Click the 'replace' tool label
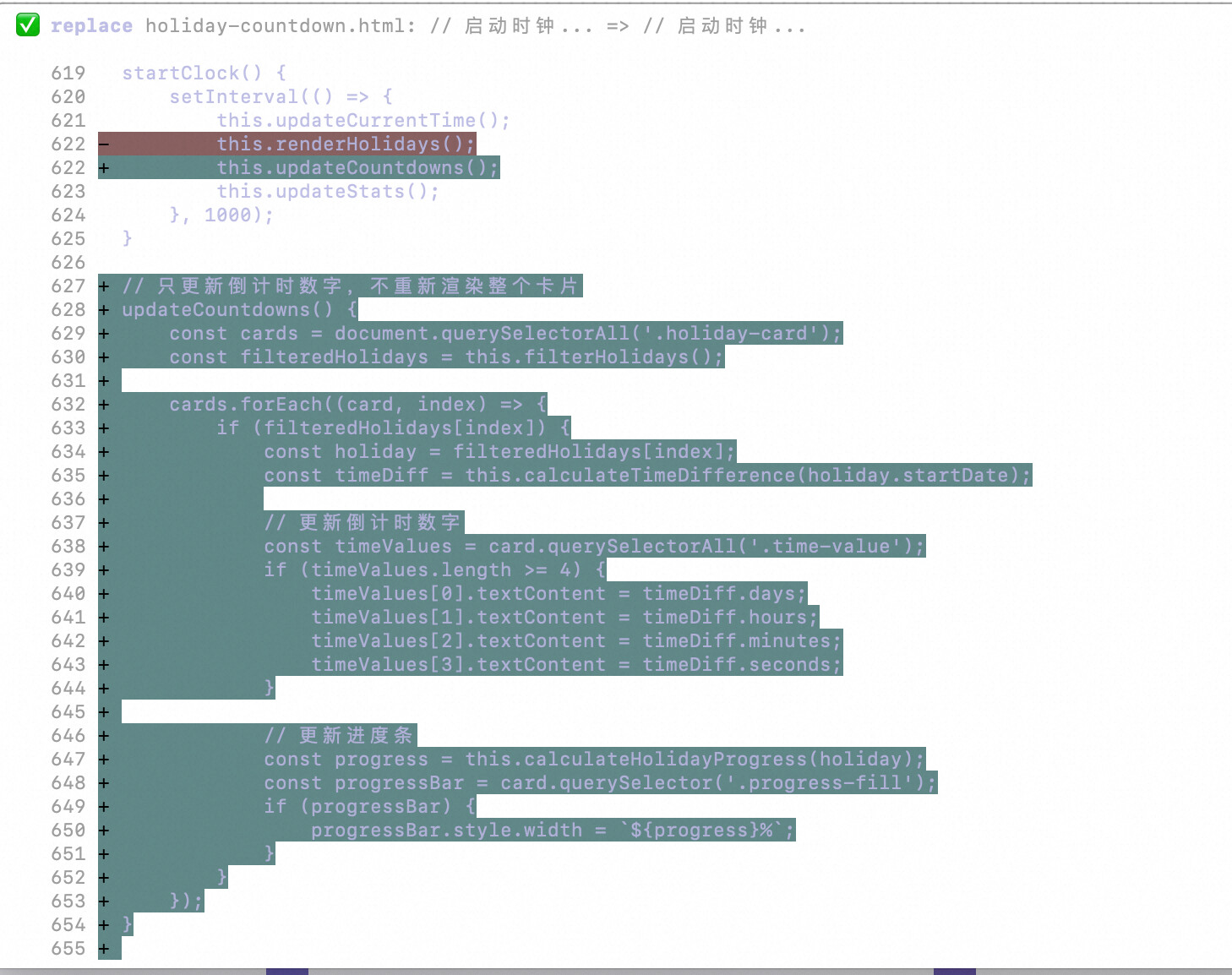1232x975 pixels. [91, 26]
